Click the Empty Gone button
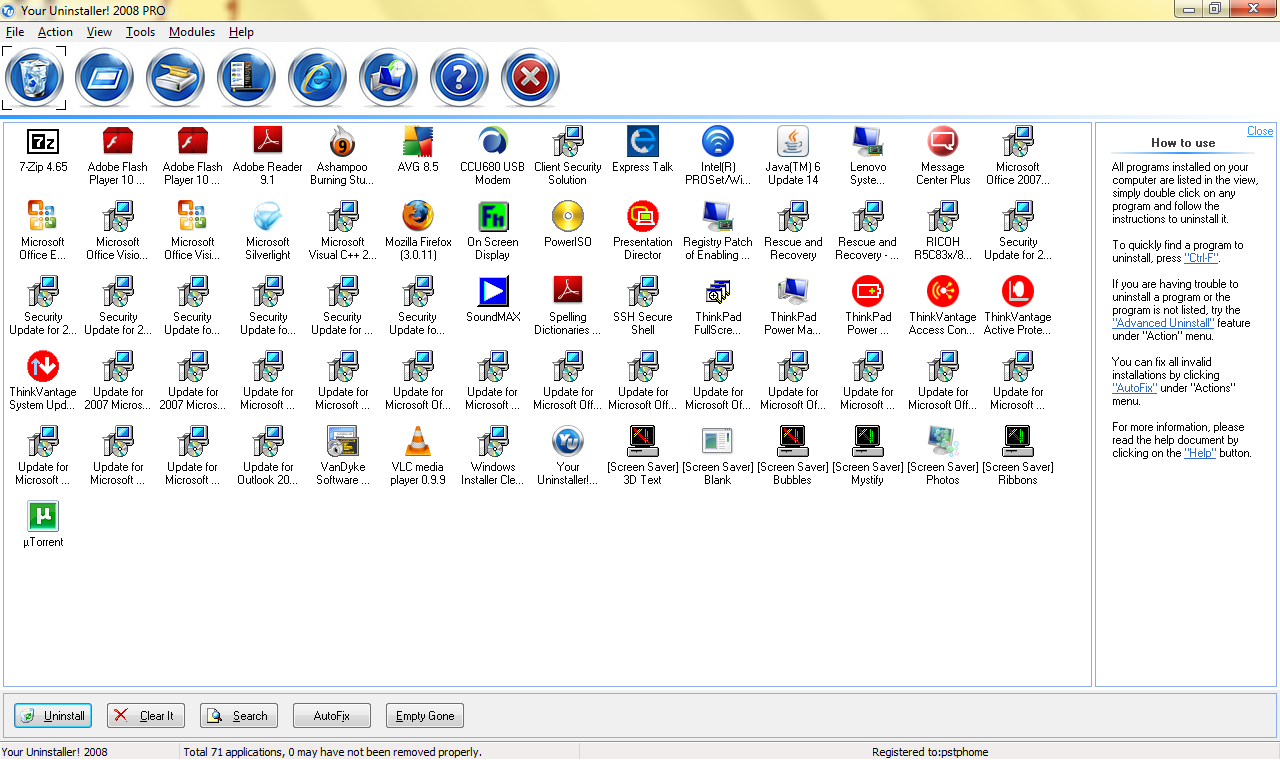 pyautogui.click(x=425, y=716)
